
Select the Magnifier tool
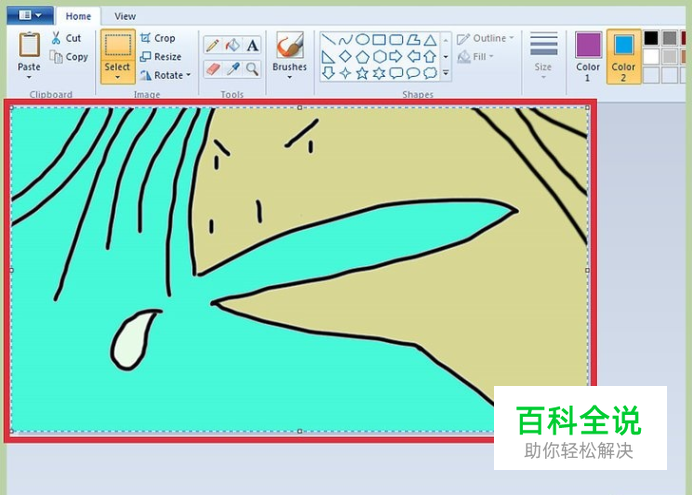click(x=252, y=69)
